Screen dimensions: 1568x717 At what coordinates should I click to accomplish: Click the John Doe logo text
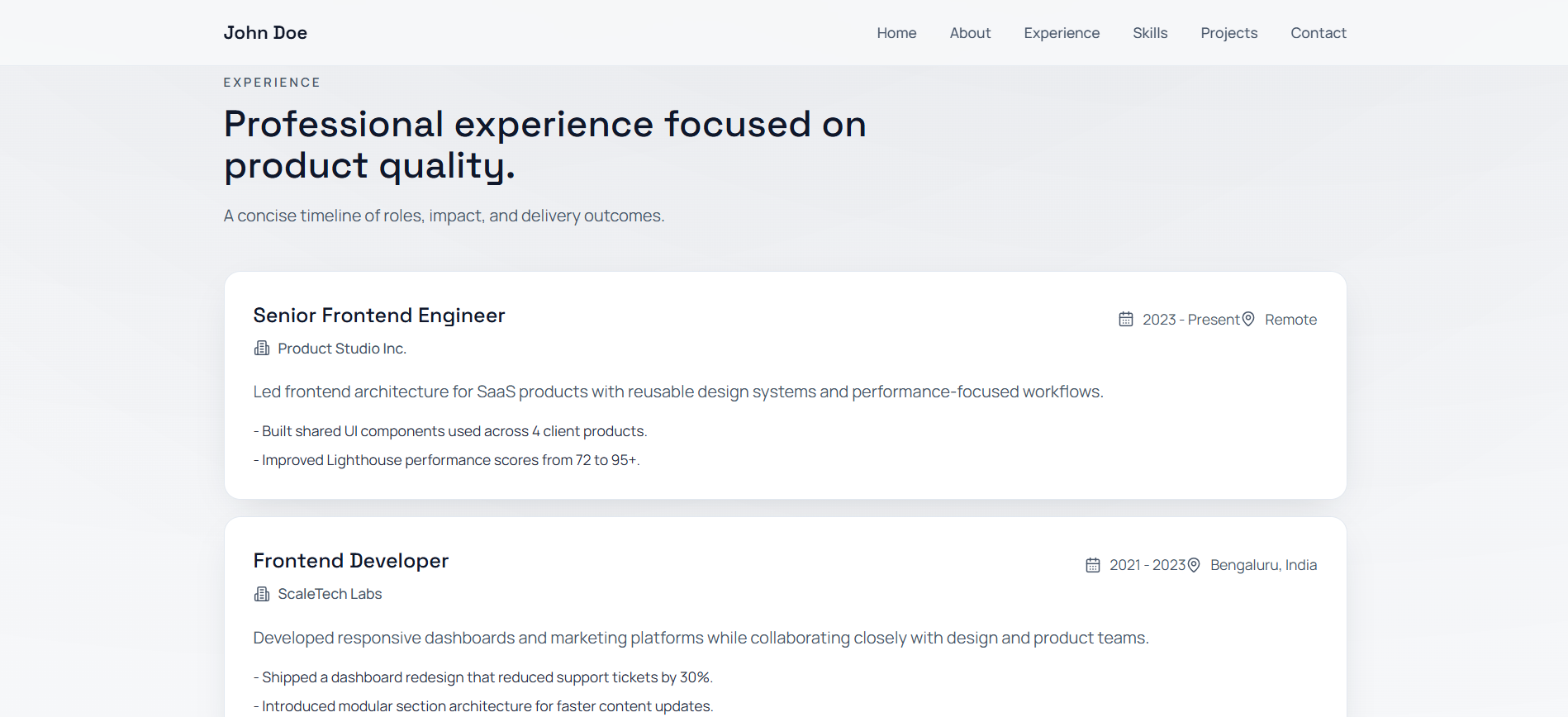coord(265,32)
